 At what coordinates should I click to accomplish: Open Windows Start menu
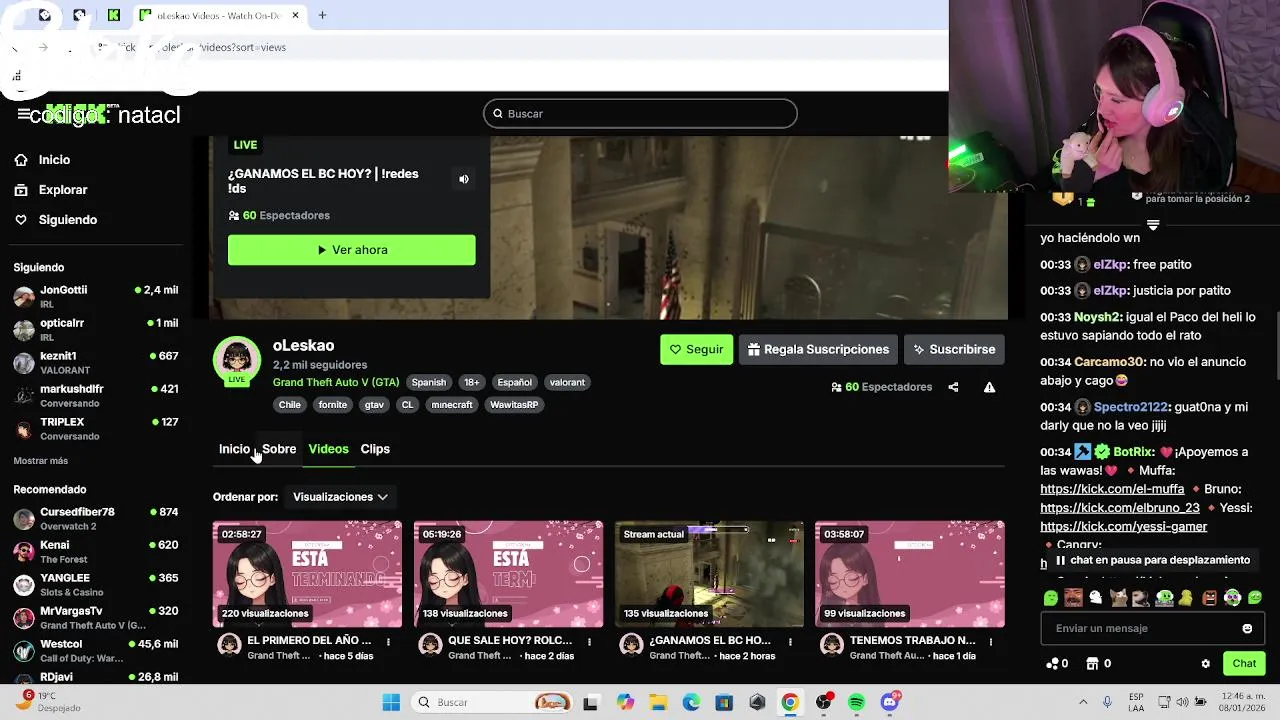(391, 702)
